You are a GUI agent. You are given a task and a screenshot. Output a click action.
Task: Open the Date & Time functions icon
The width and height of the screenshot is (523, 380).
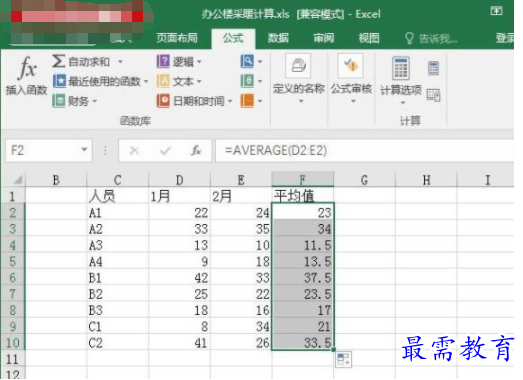pos(163,101)
